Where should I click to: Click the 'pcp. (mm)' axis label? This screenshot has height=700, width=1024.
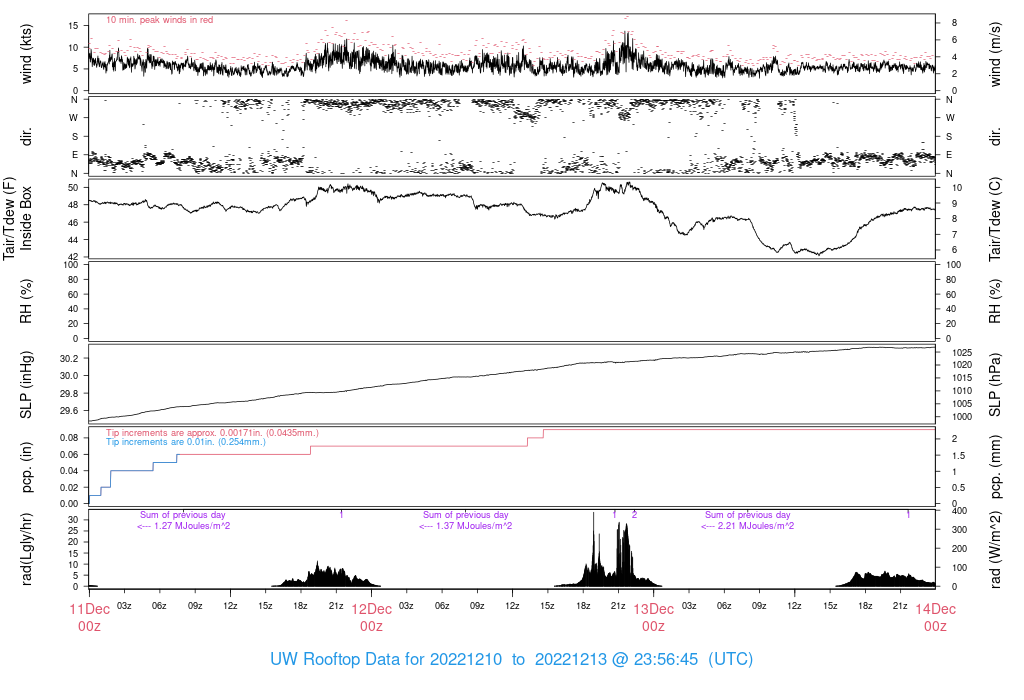(995, 467)
